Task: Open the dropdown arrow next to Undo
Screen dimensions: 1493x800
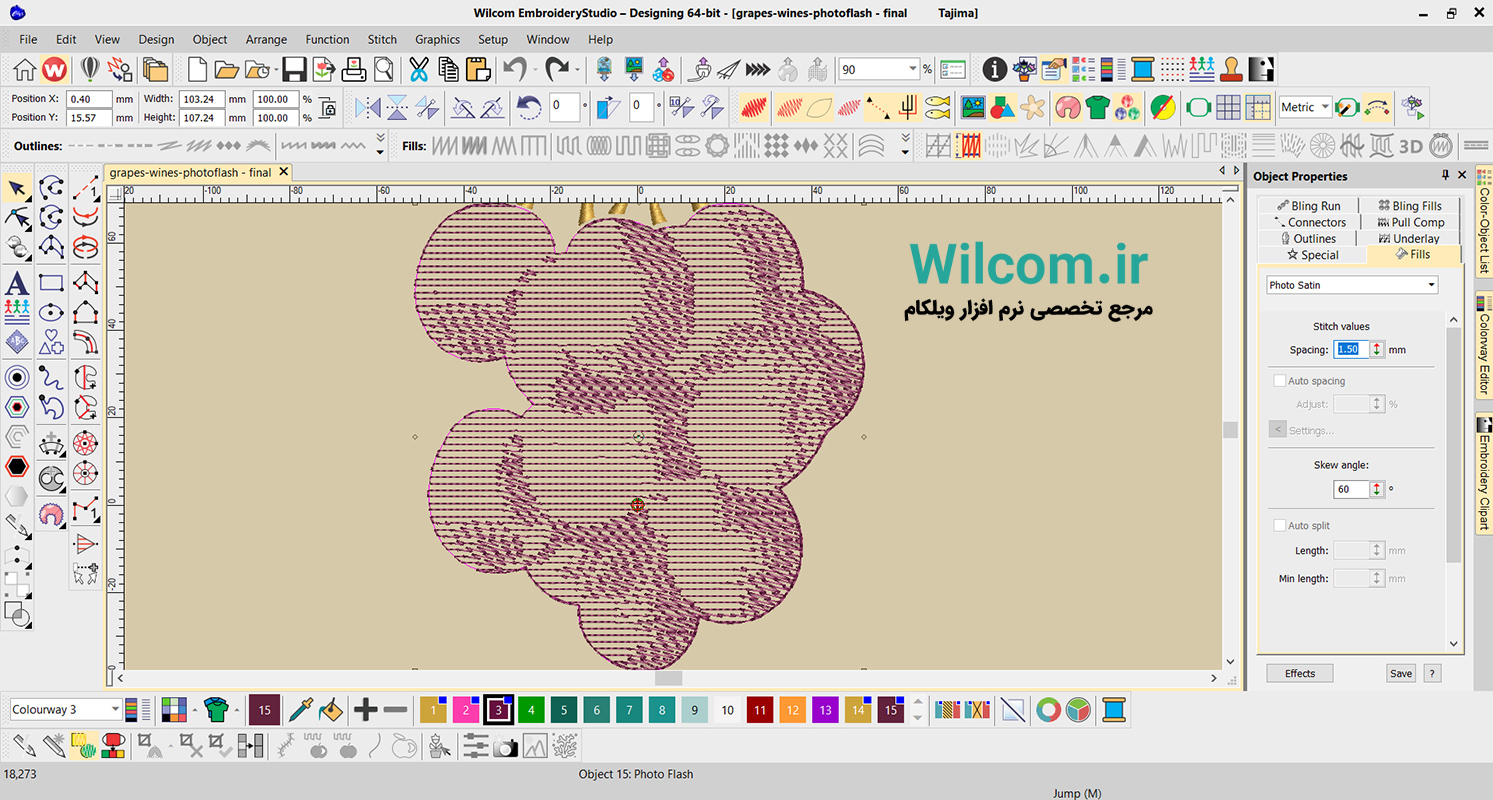Action: click(x=535, y=69)
